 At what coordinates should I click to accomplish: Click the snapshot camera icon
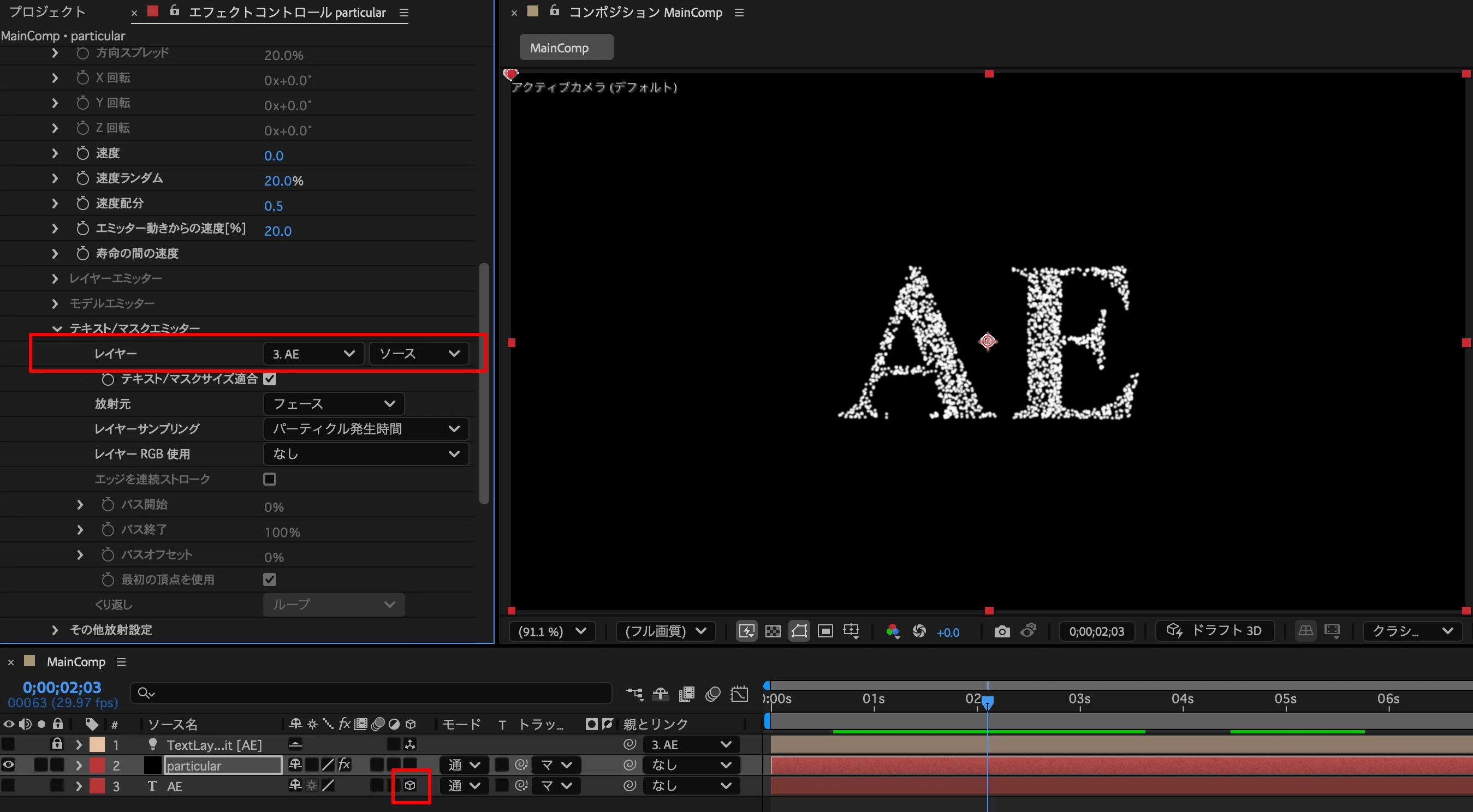point(1001,631)
